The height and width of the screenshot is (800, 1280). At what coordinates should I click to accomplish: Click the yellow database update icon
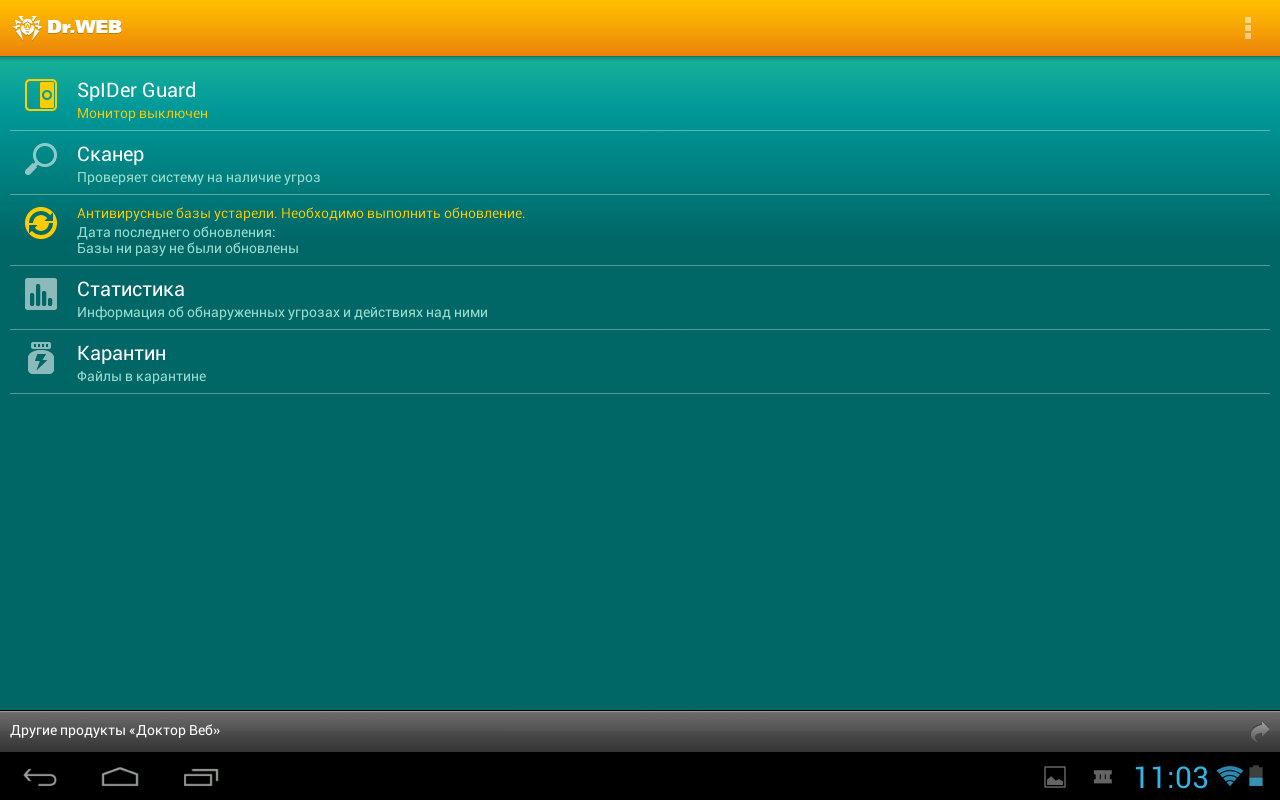41,223
